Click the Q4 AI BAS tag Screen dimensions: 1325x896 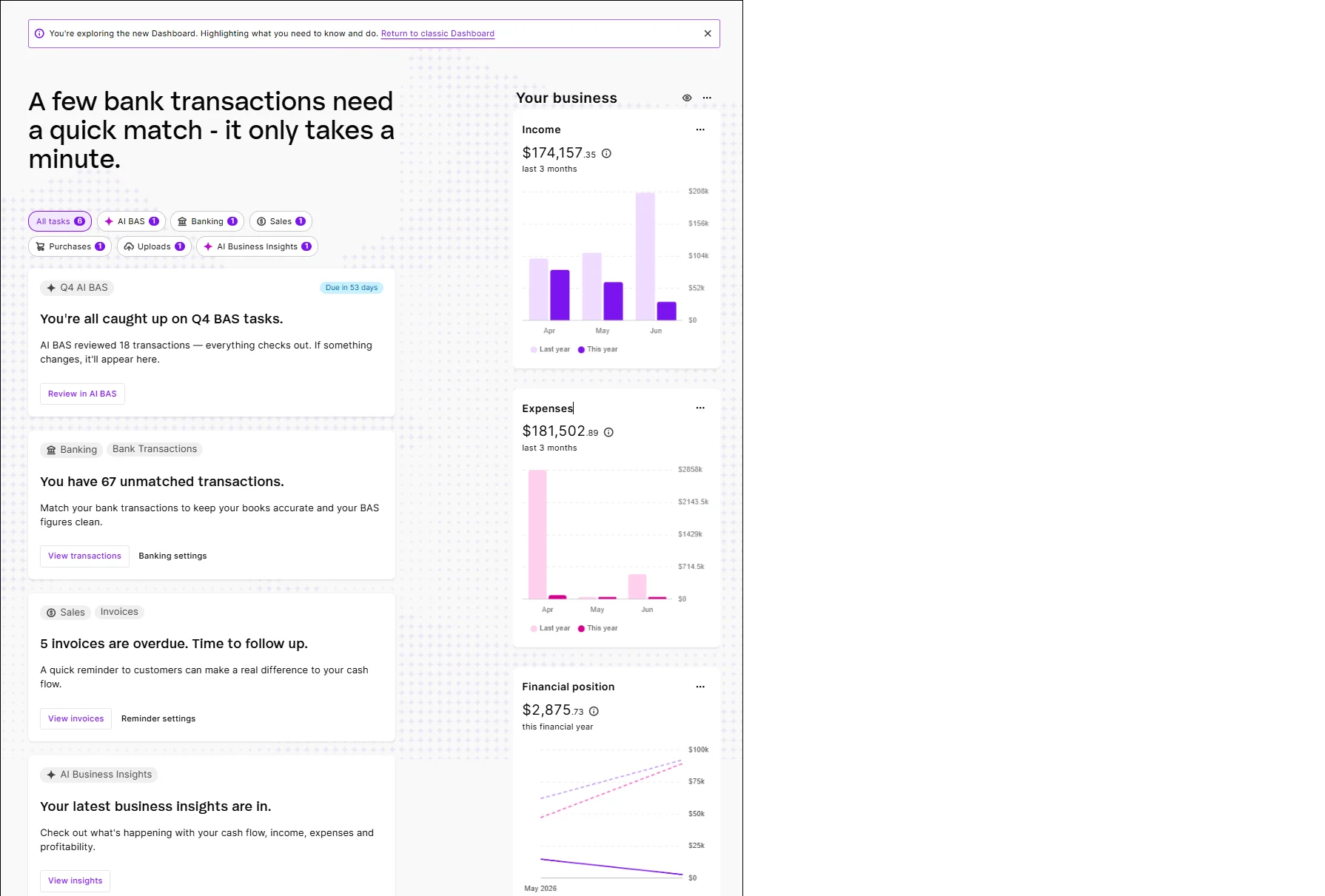coord(77,288)
